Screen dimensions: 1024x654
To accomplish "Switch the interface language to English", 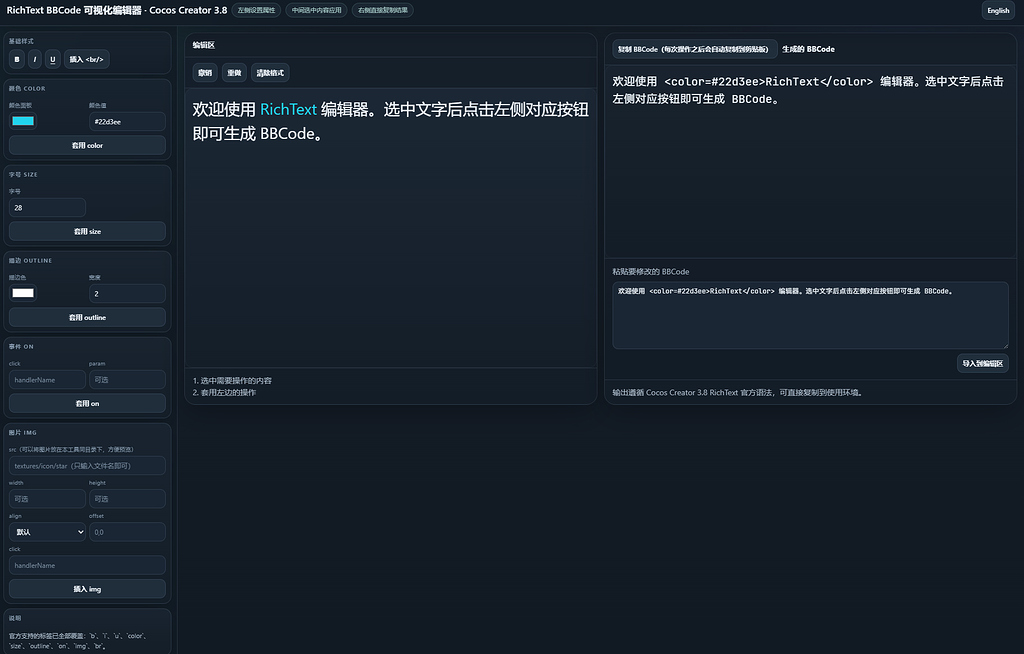I will coord(998,10).
